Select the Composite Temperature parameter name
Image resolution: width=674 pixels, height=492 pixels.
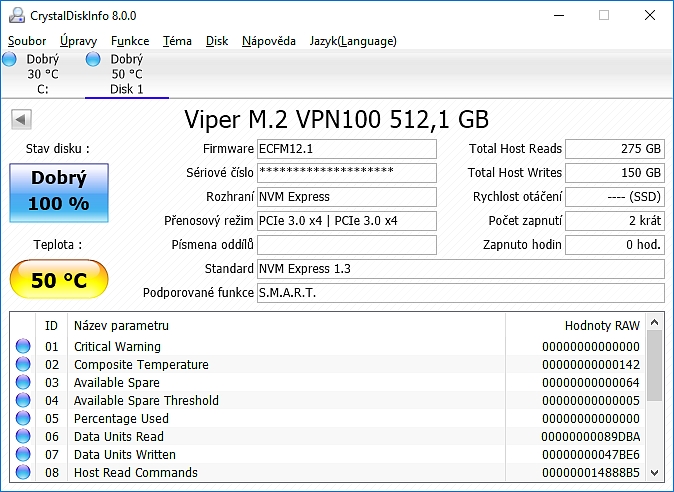point(141,365)
